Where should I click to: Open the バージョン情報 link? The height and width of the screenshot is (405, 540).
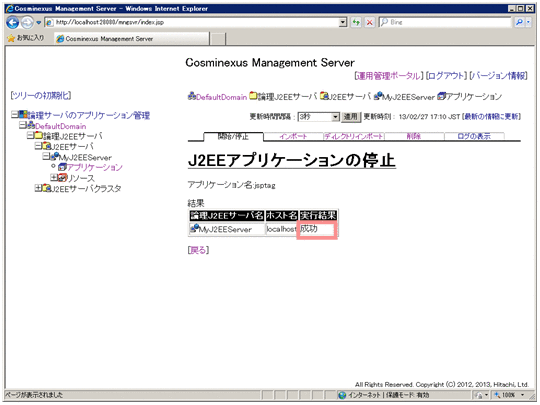coord(498,76)
